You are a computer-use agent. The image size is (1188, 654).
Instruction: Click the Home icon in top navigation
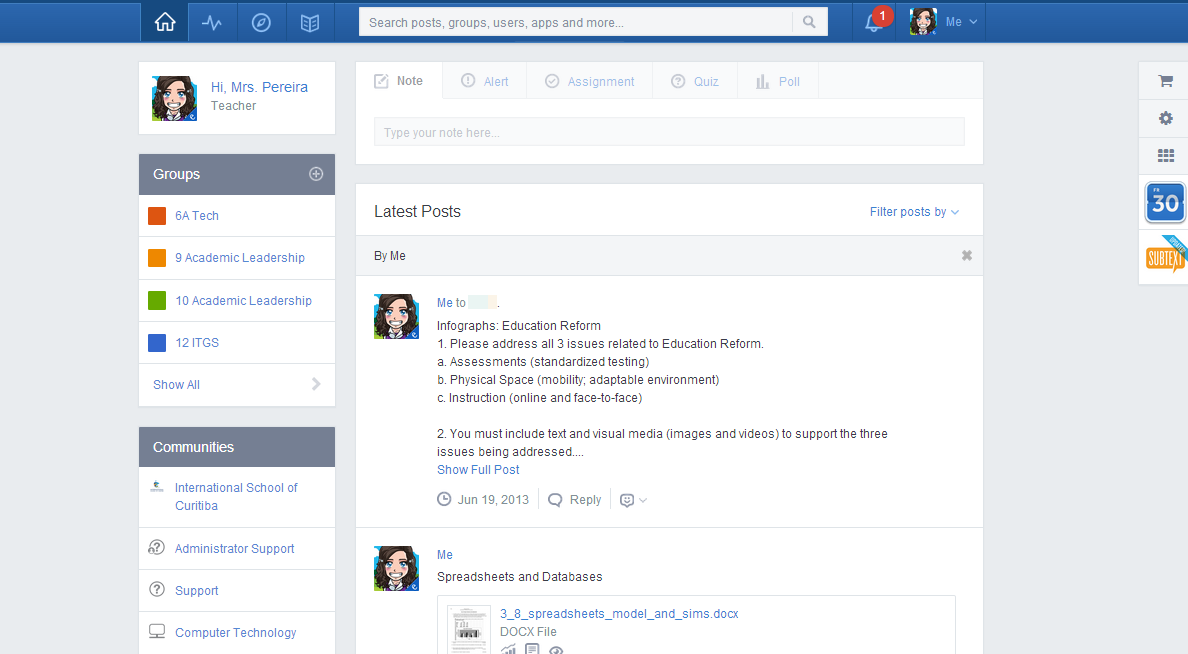pyautogui.click(x=165, y=22)
